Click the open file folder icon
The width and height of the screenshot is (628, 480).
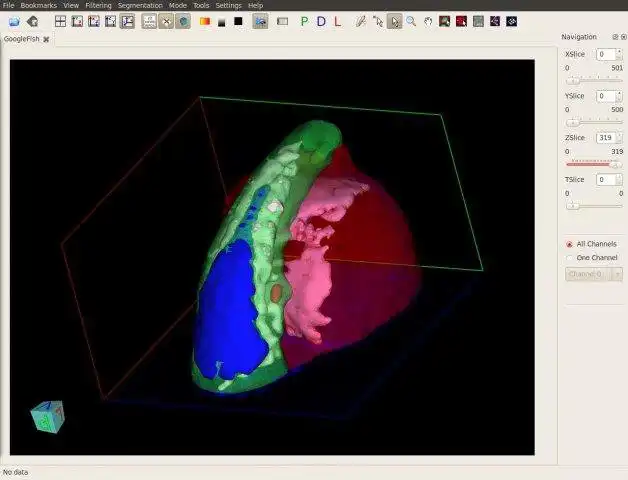[x=14, y=21]
